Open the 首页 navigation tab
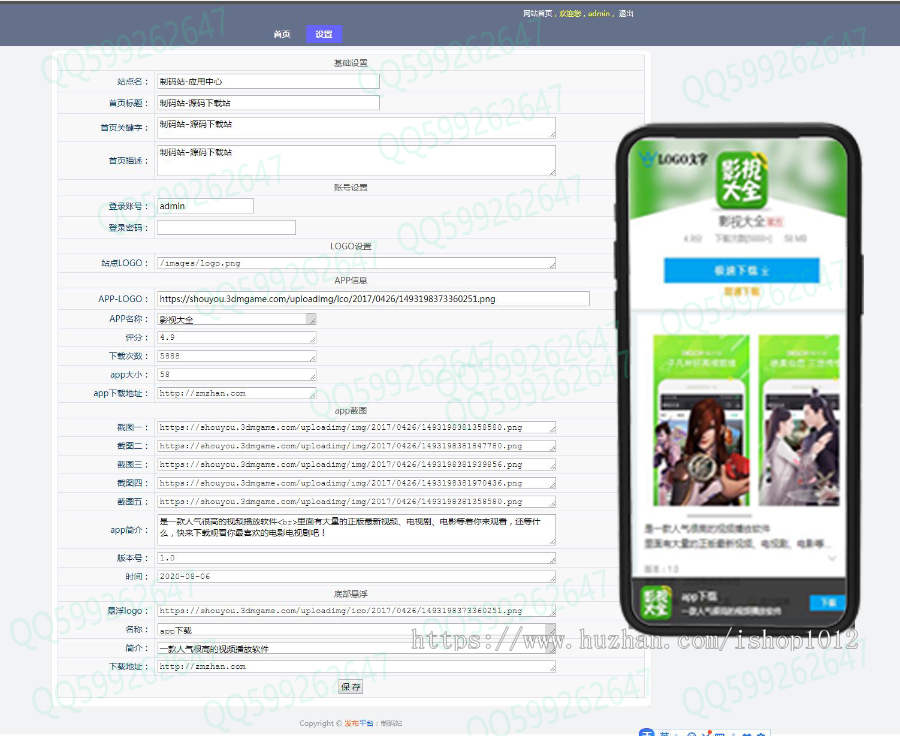Viewport: 900px width, 736px height. click(282, 34)
